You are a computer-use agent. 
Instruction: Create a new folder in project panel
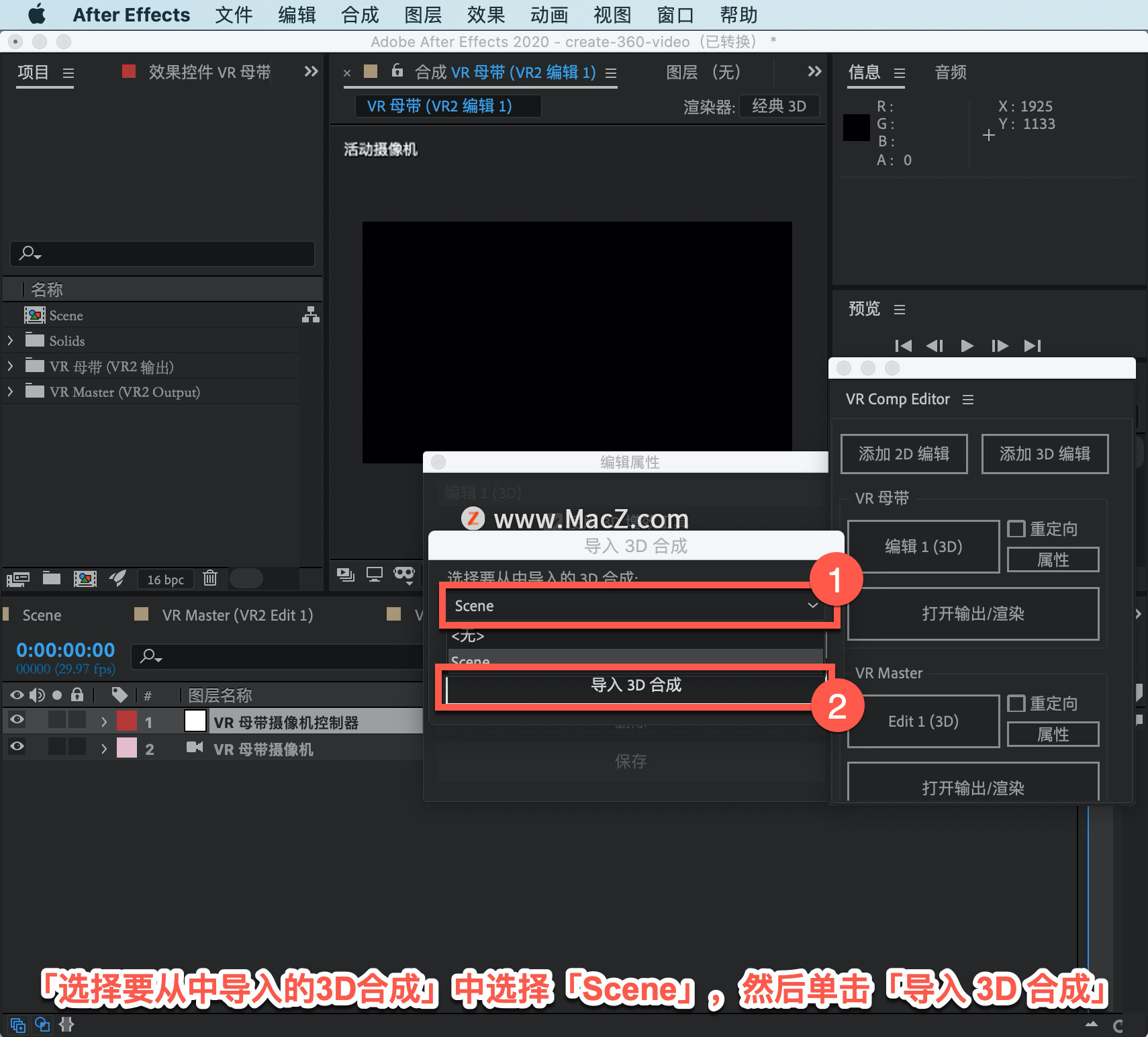pyautogui.click(x=52, y=578)
